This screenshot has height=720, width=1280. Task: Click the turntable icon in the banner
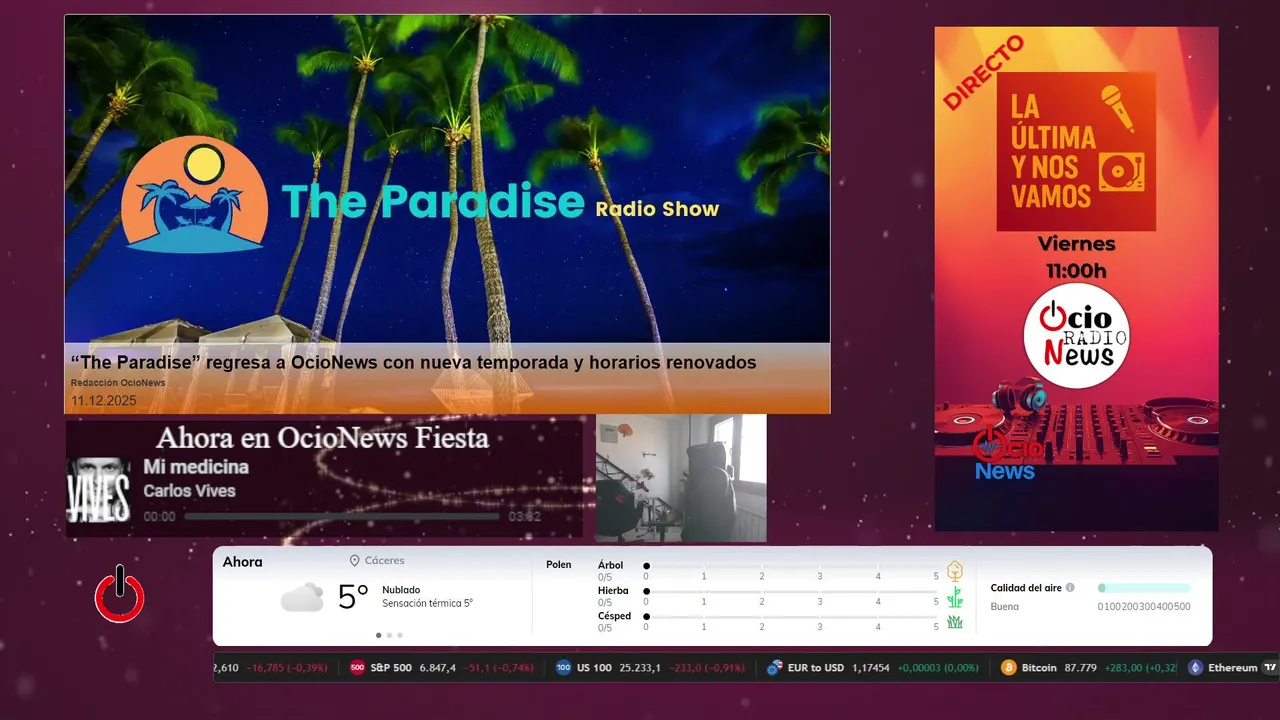[1120, 172]
